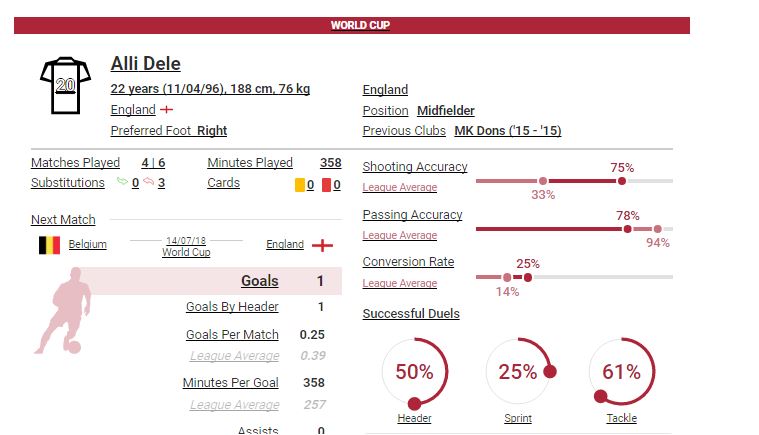Click the World Cup link under match date
759x435 pixels.
tap(186, 252)
